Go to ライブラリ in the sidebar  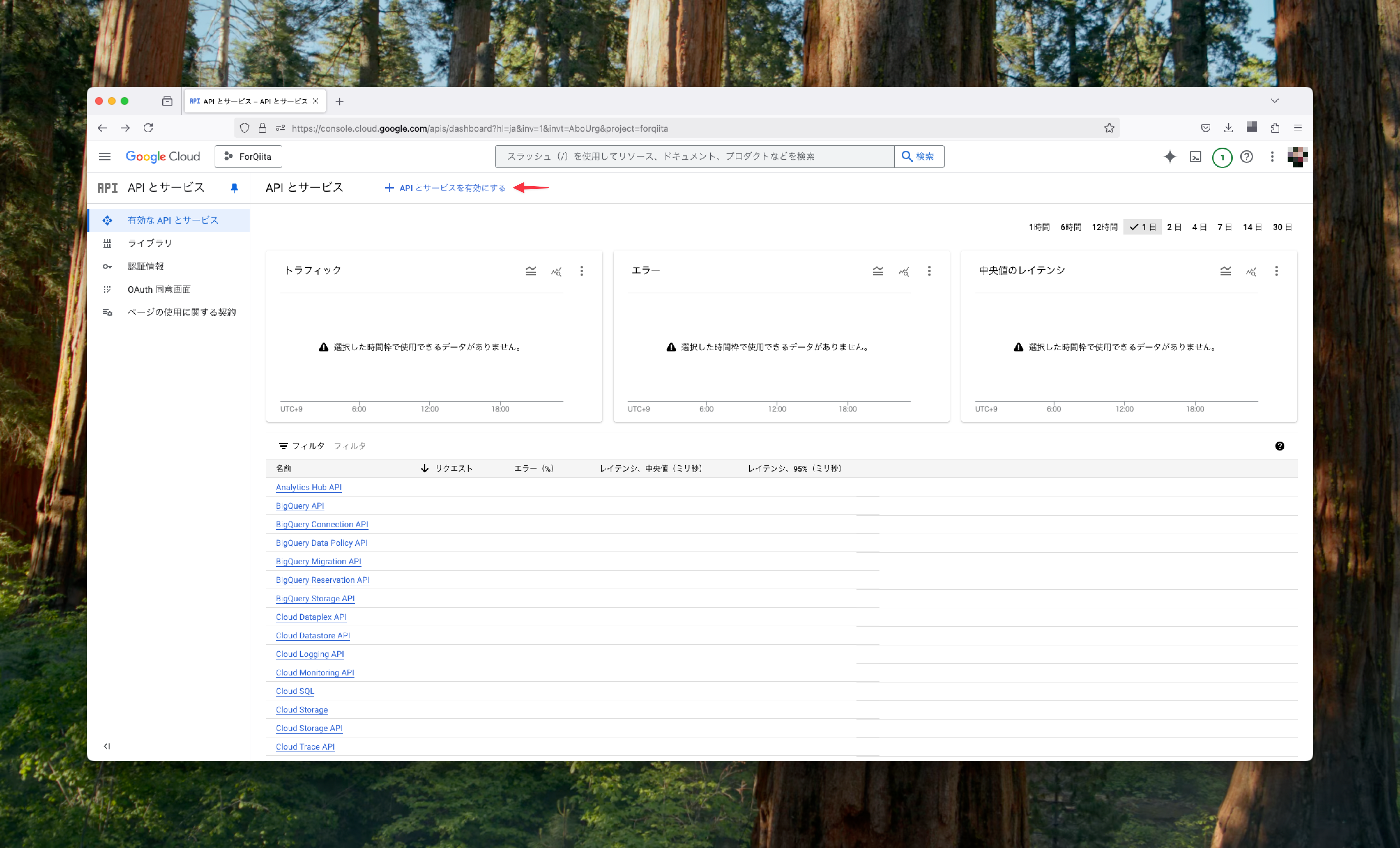[x=149, y=243]
